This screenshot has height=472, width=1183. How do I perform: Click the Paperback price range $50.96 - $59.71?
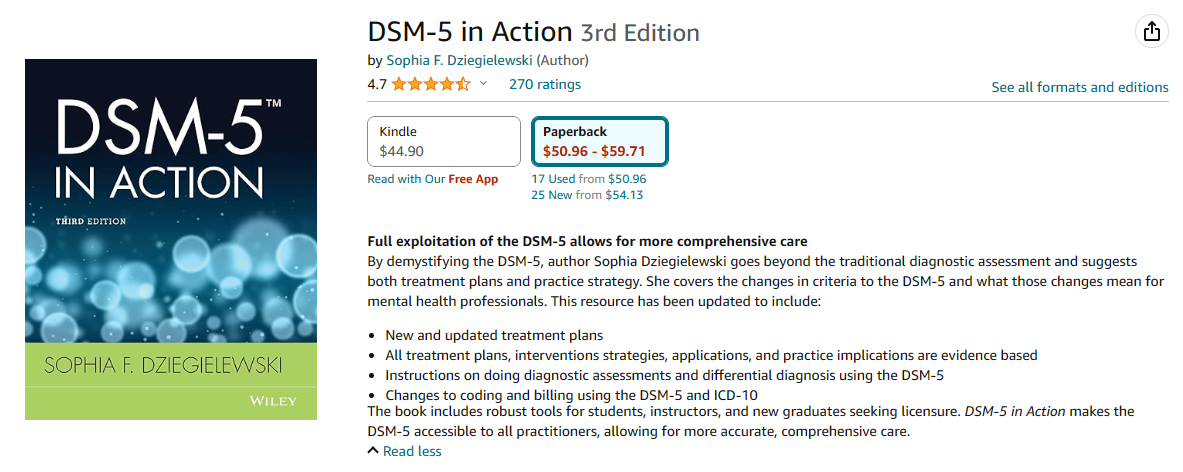[595, 151]
